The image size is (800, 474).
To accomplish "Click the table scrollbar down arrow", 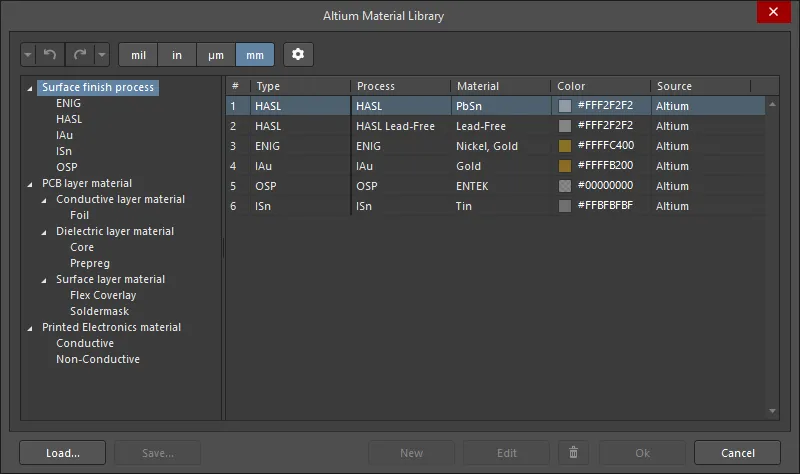I will (772, 411).
